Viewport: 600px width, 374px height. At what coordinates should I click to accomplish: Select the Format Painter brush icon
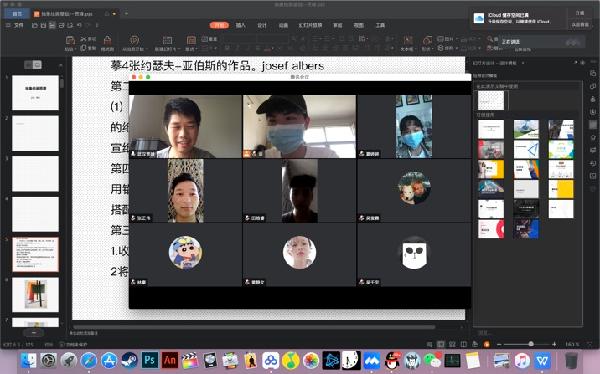108,41
